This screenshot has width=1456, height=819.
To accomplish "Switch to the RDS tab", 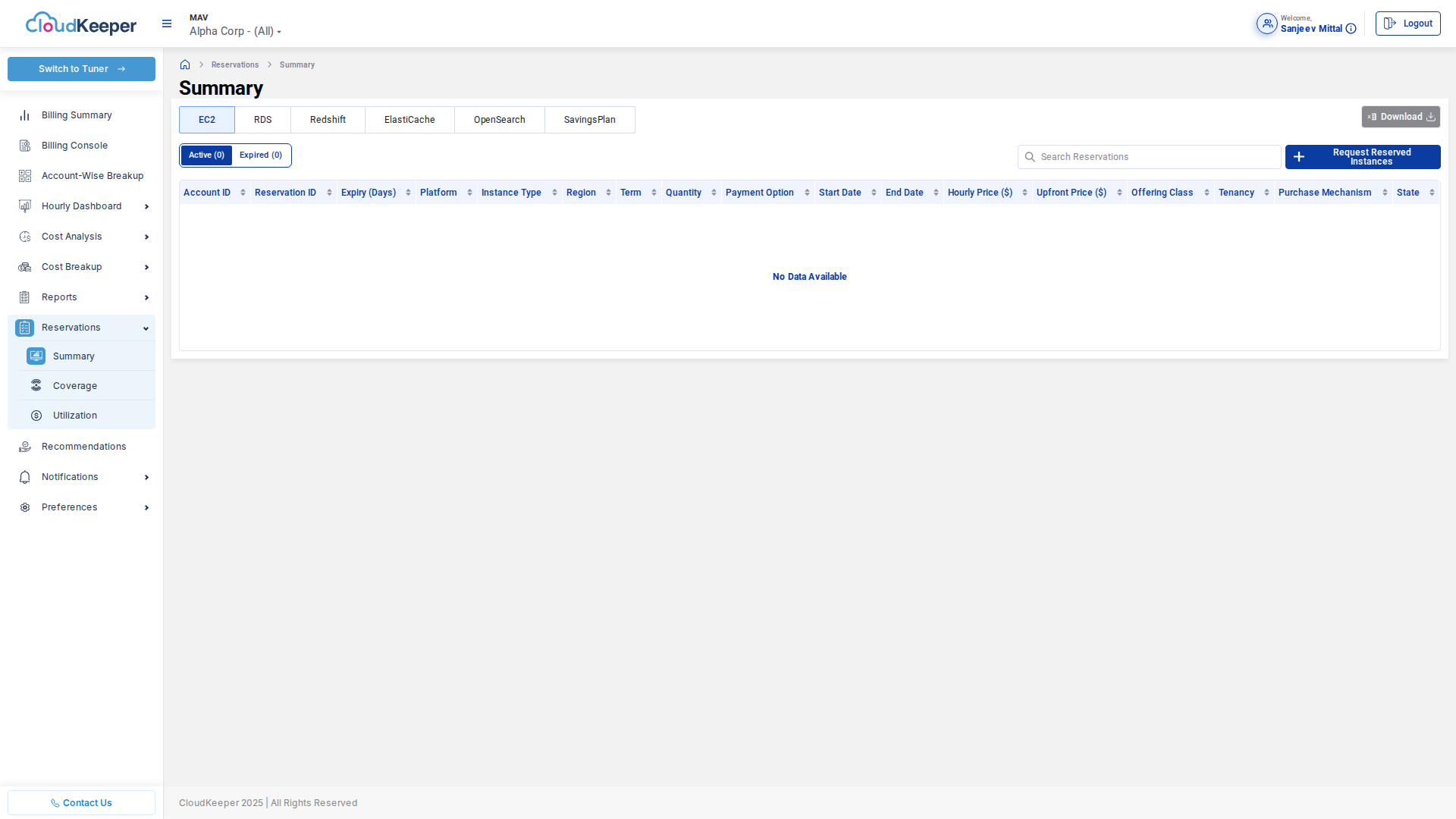I will click(x=262, y=120).
